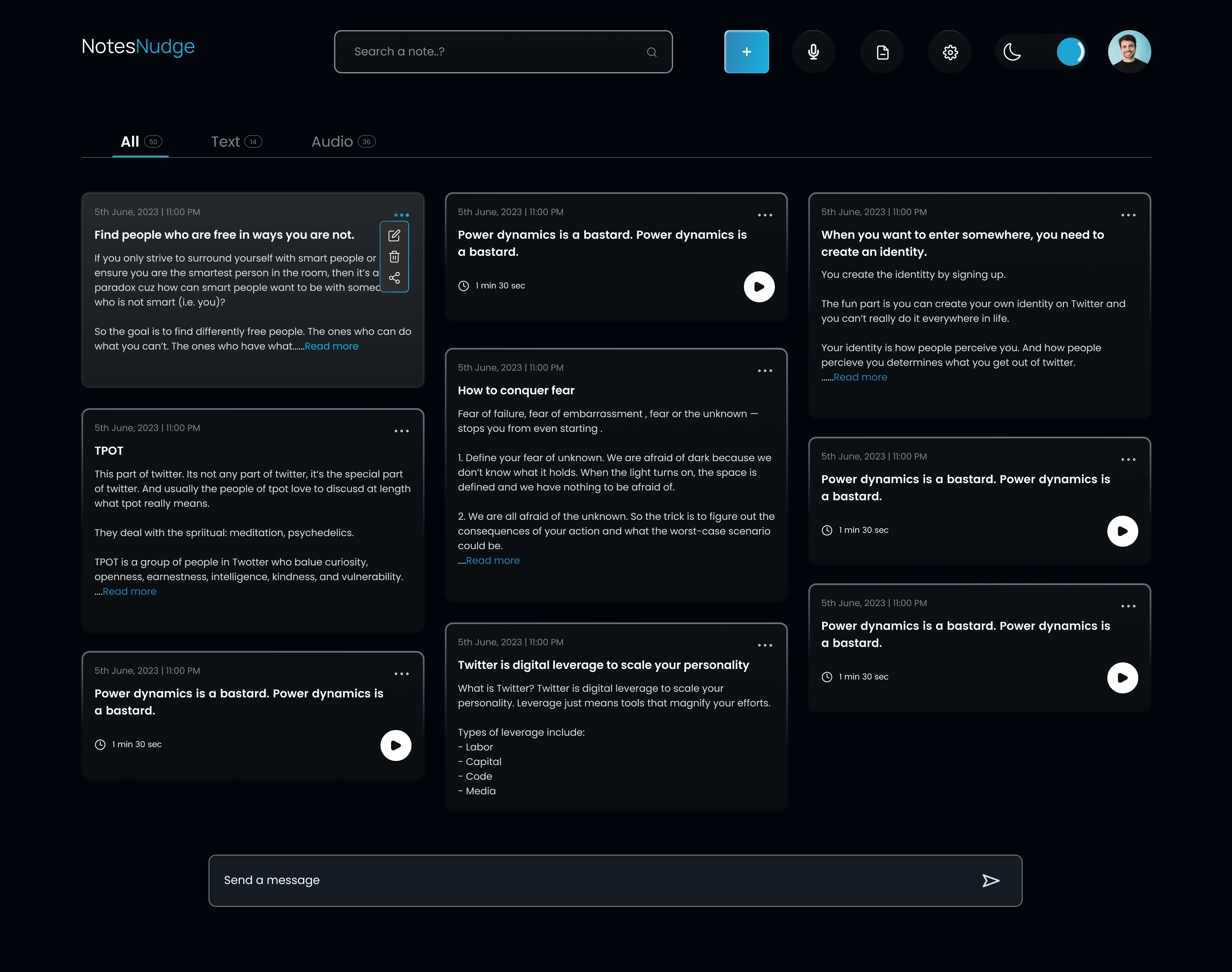Share the note using share icon

(x=394, y=278)
